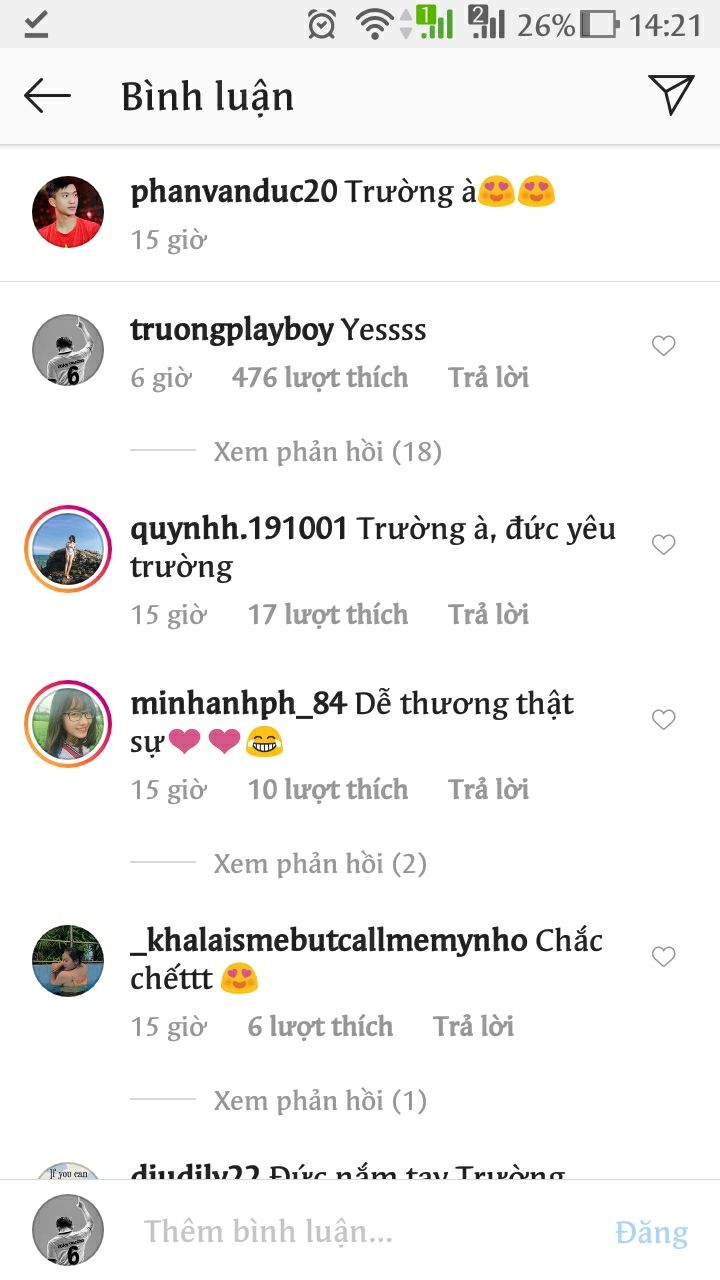
Task: Open direct message paper plane icon
Action: (671, 95)
